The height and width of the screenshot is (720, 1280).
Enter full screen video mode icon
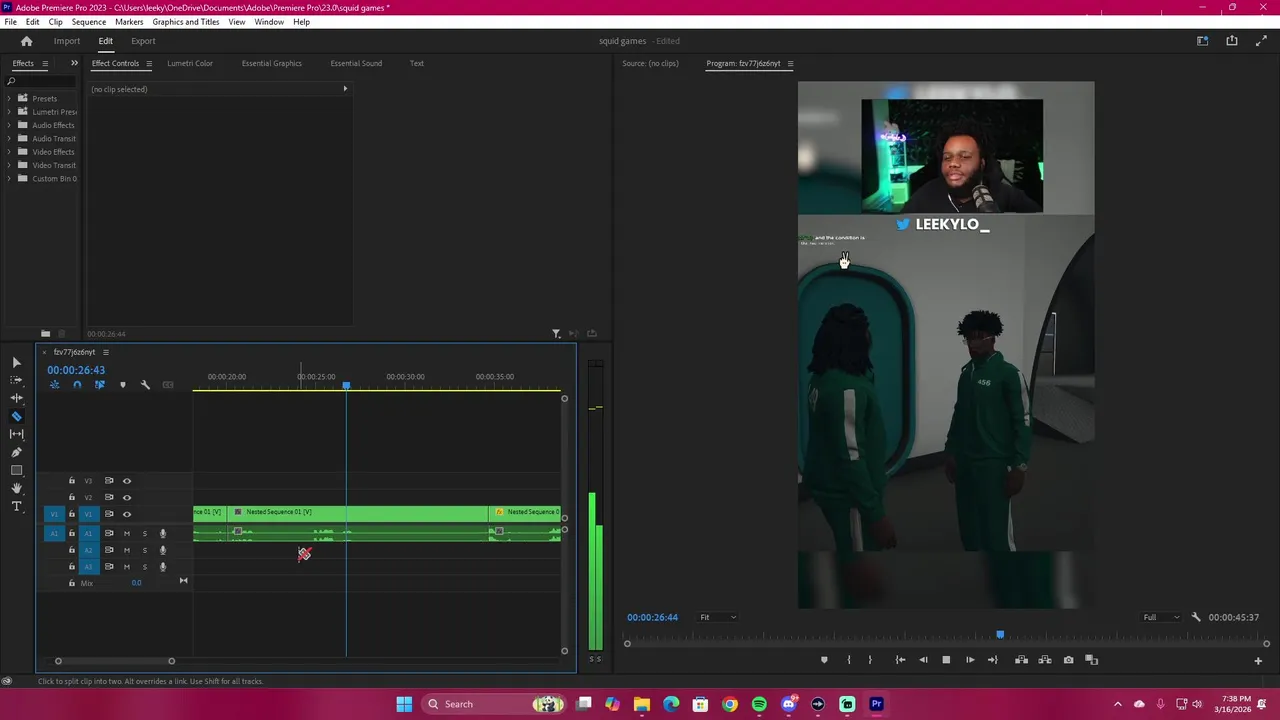click(x=1261, y=41)
